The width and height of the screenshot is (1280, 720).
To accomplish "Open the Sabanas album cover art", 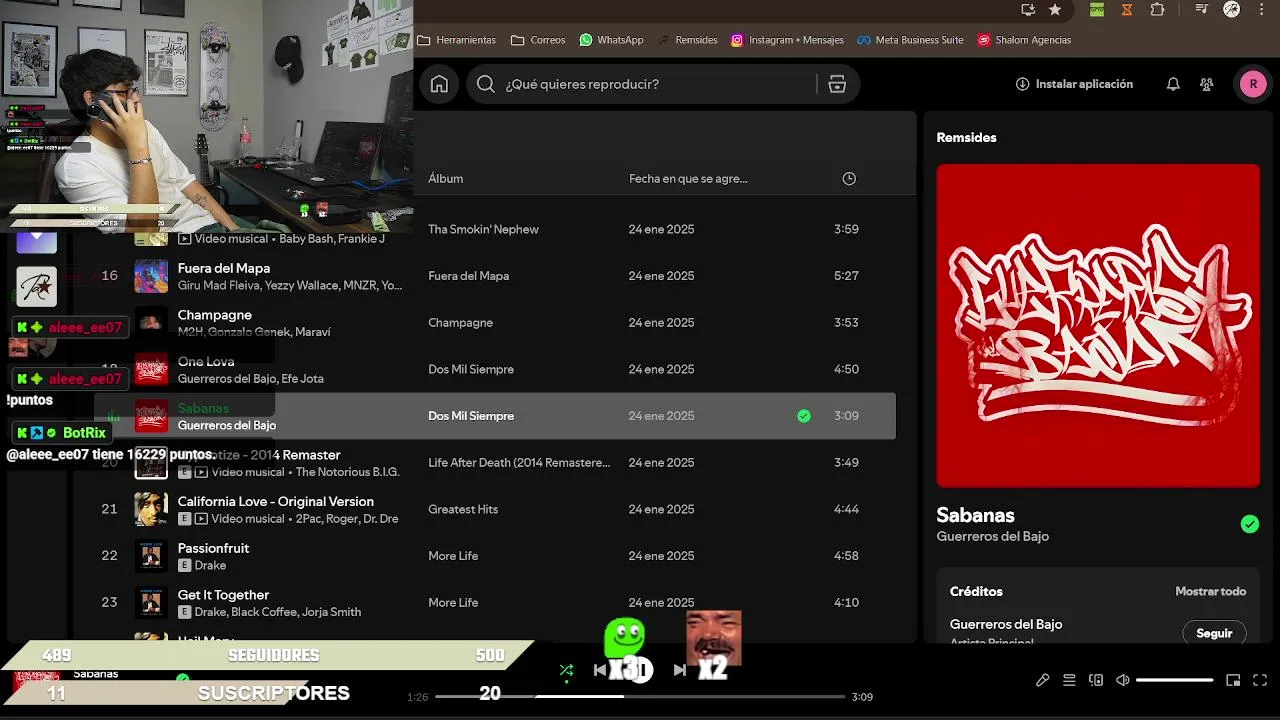I will (1098, 326).
